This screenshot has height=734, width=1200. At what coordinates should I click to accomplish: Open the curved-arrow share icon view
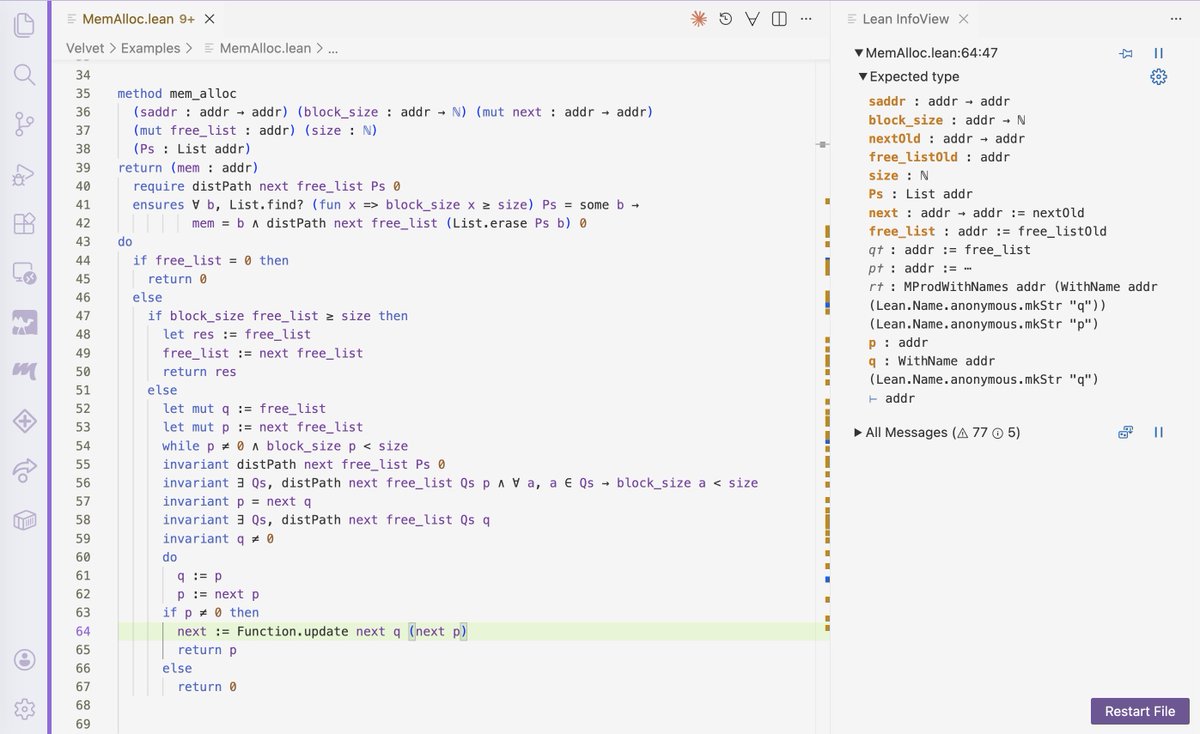click(24, 470)
